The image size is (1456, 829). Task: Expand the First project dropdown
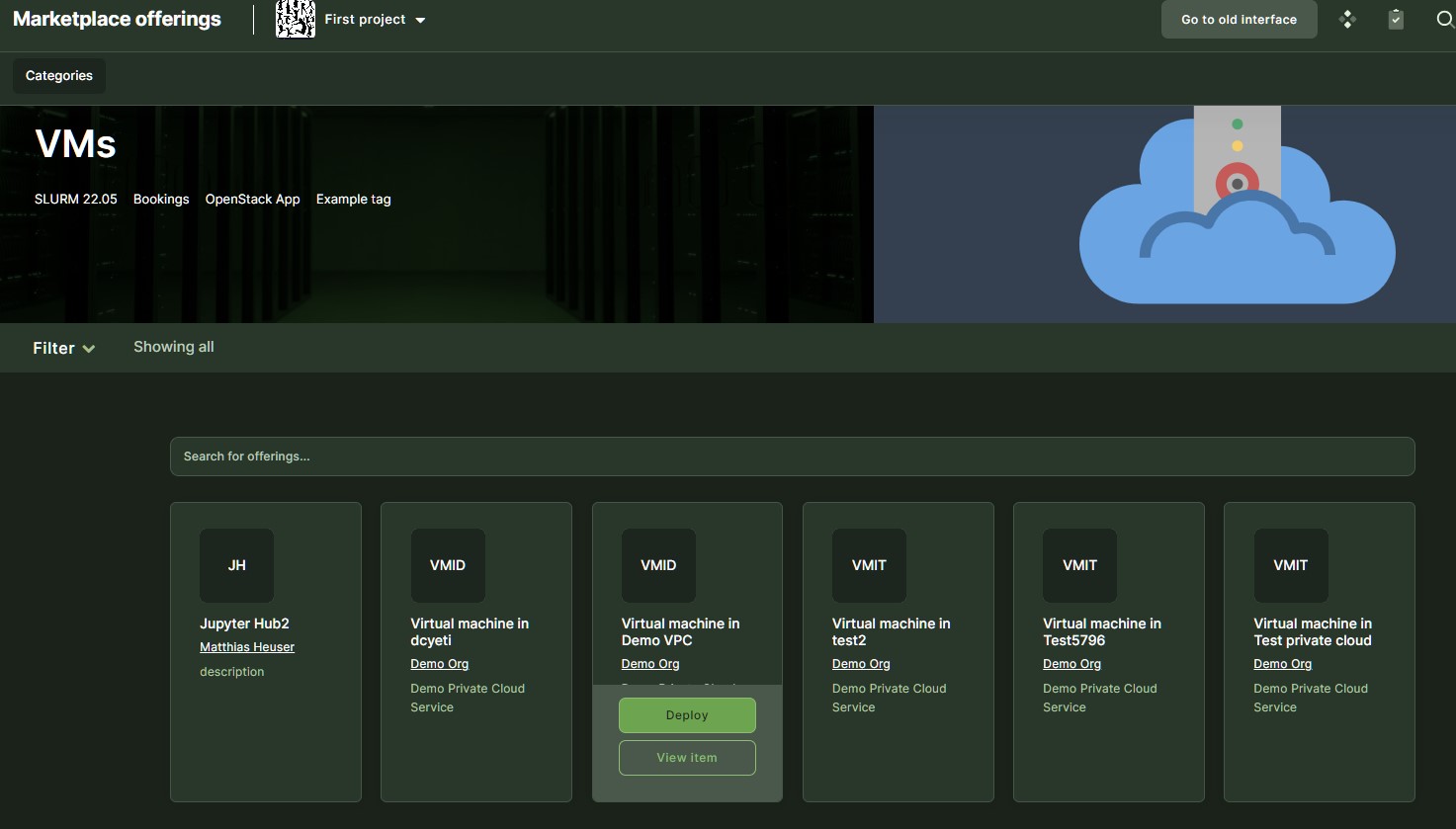pos(420,20)
